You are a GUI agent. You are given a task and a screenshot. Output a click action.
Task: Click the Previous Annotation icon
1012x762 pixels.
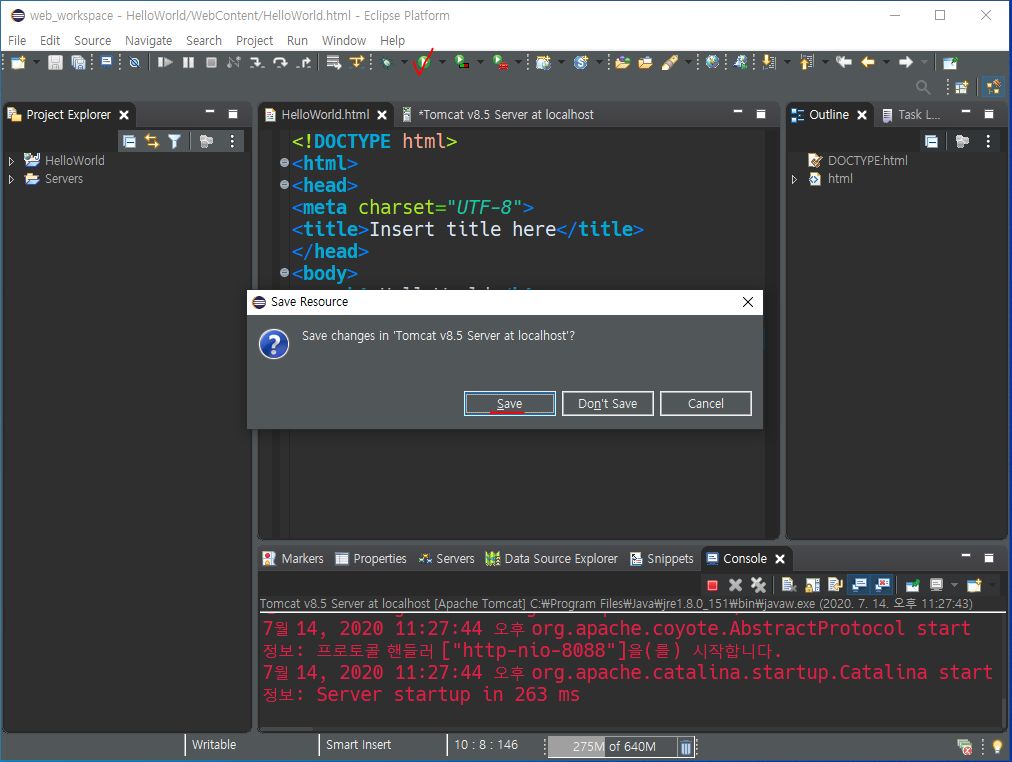[x=807, y=62]
